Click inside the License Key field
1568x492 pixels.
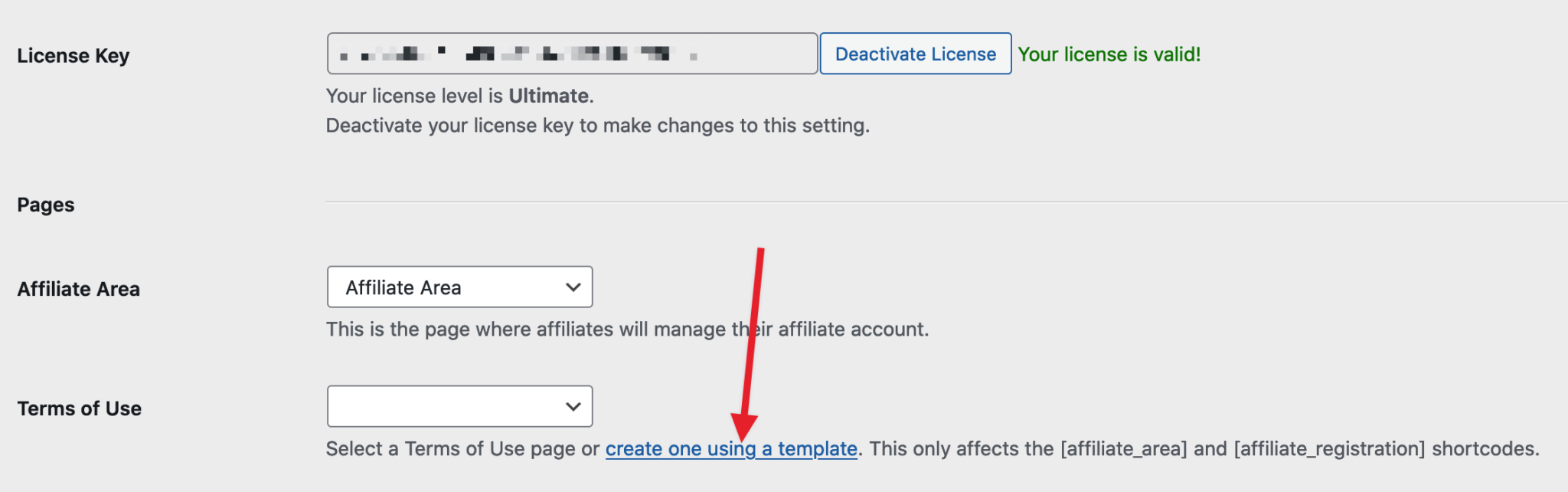coord(573,53)
